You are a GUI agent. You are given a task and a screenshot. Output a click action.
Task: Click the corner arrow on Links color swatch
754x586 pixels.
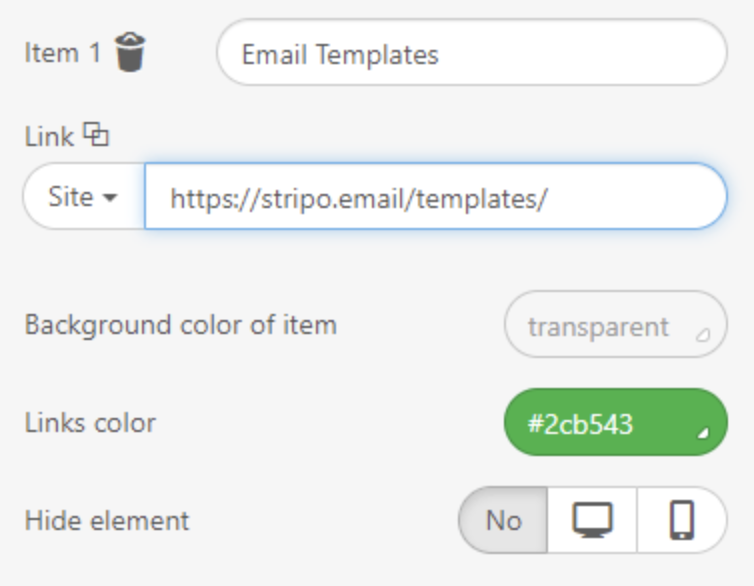click(x=703, y=433)
